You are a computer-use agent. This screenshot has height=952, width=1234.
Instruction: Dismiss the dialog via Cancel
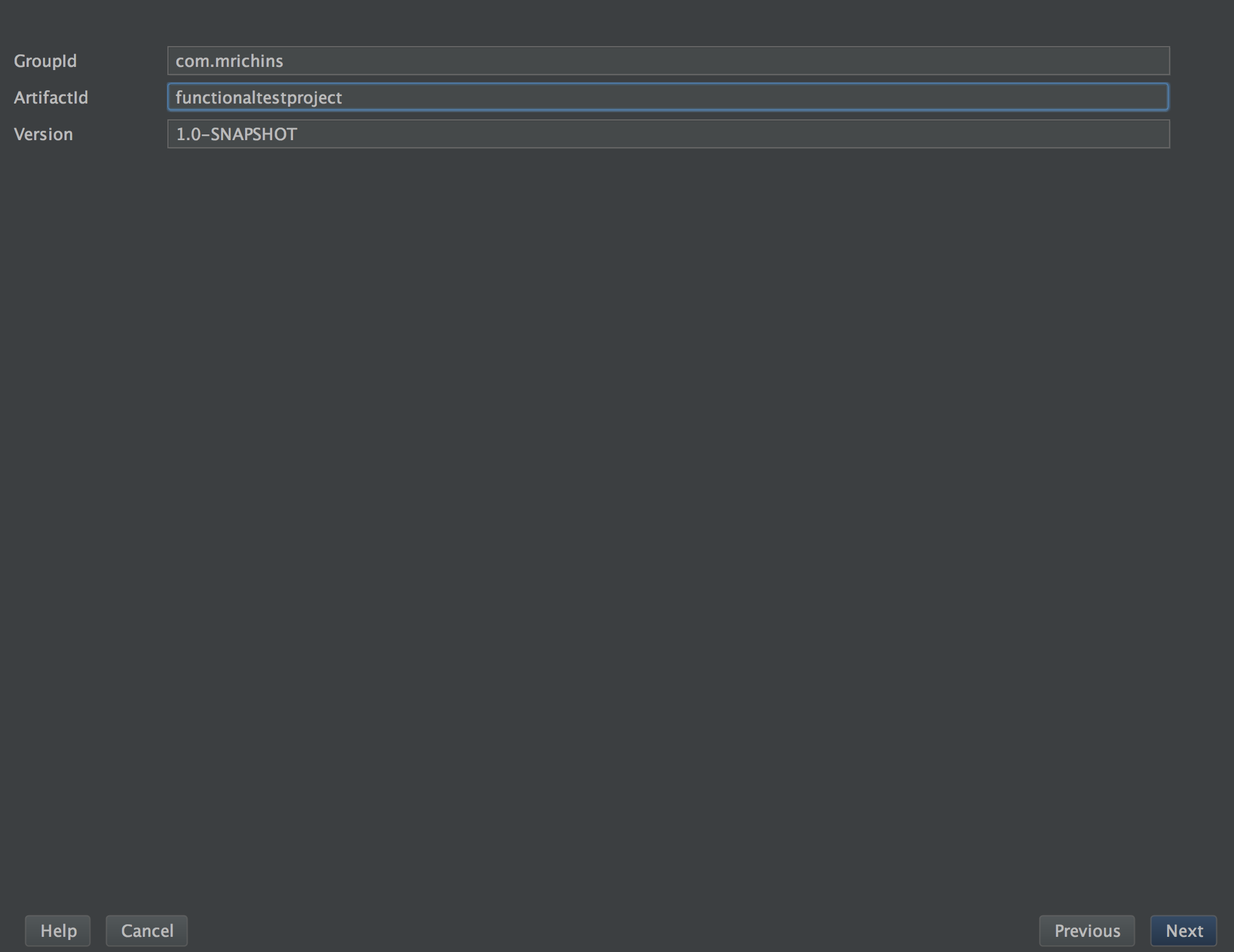[147, 931]
